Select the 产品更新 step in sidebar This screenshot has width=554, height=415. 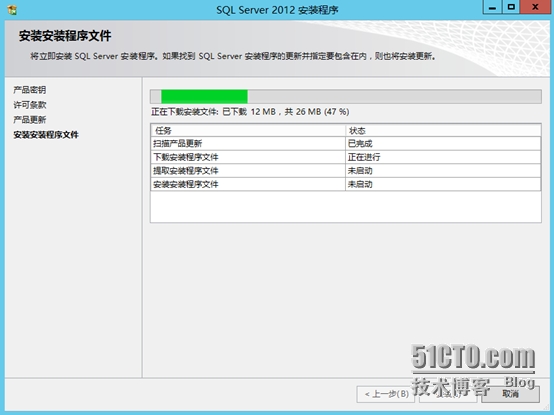coord(30,120)
